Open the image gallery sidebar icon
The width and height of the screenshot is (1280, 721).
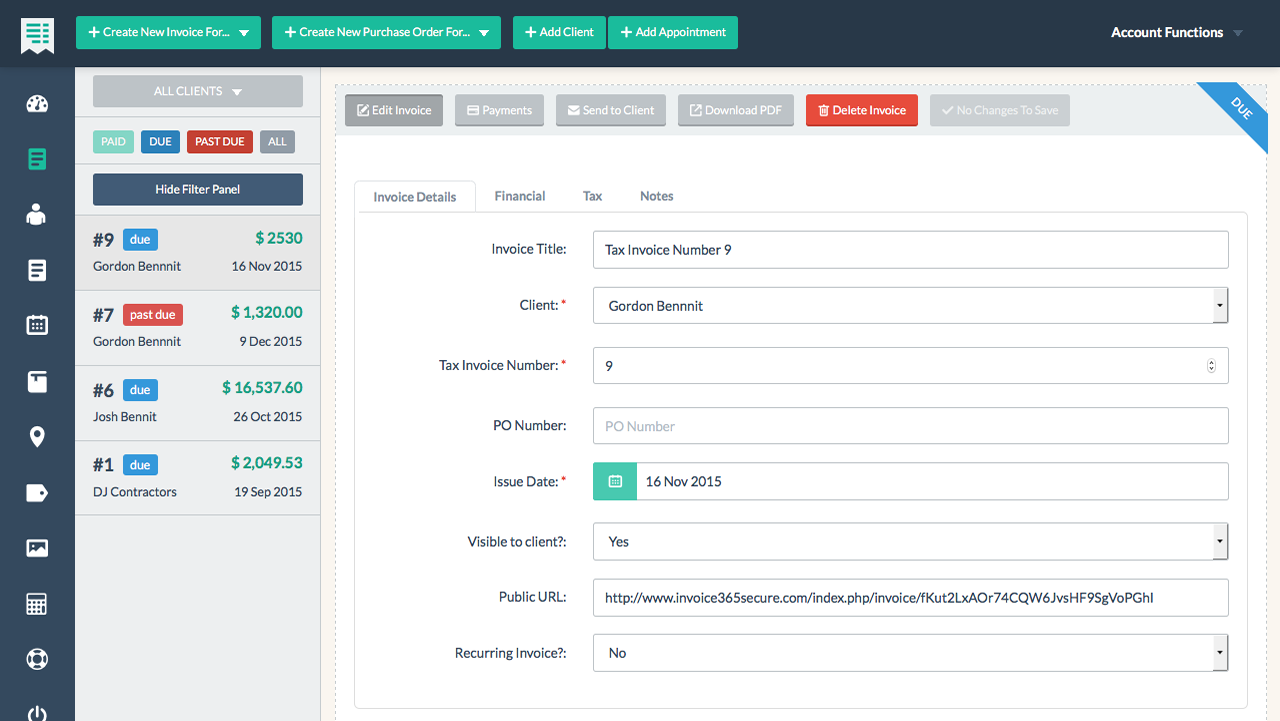pyautogui.click(x=36, y=547)
